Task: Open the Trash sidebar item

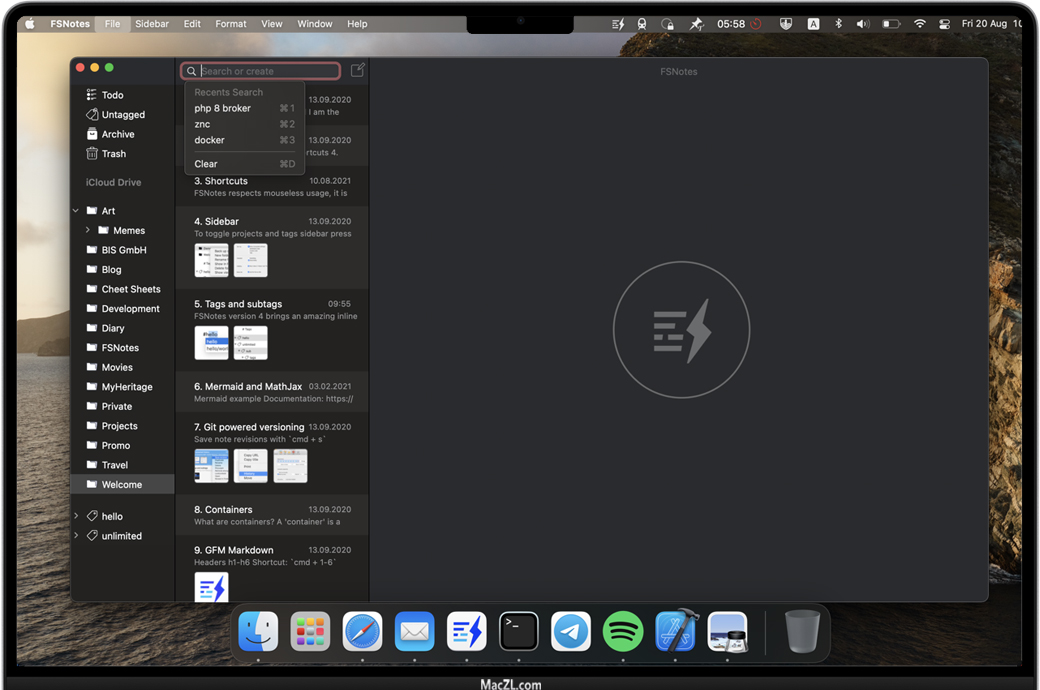Action: coord(113,154)
